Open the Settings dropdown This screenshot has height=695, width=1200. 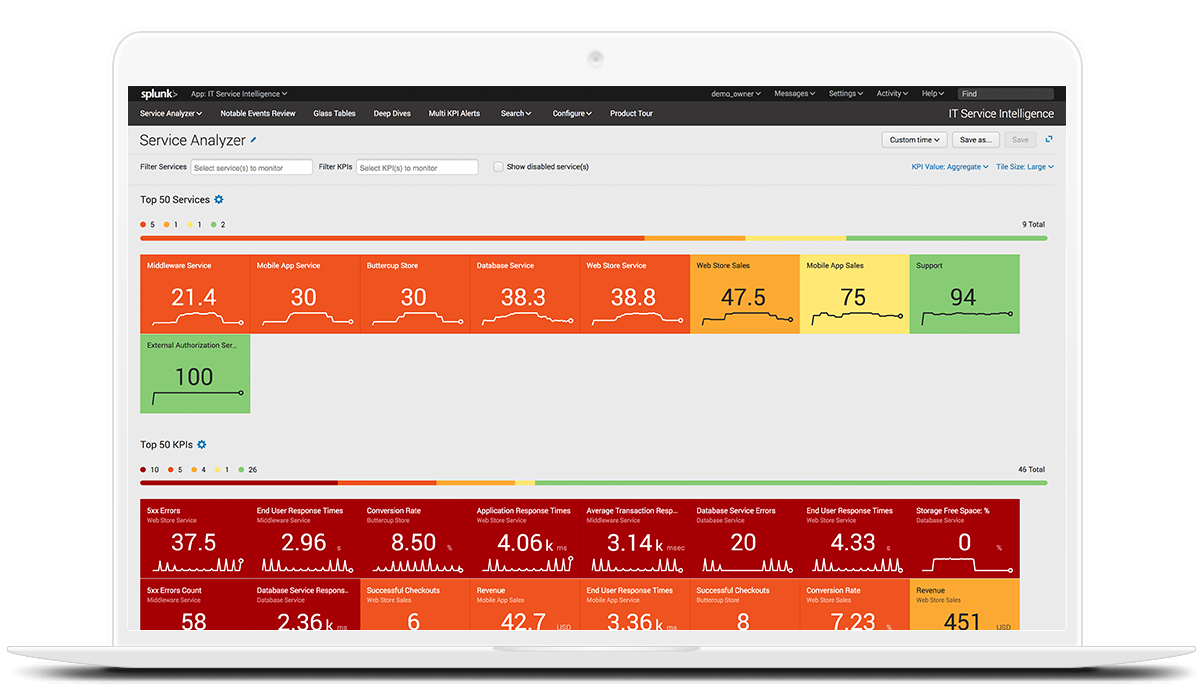[x=846, y=94]
